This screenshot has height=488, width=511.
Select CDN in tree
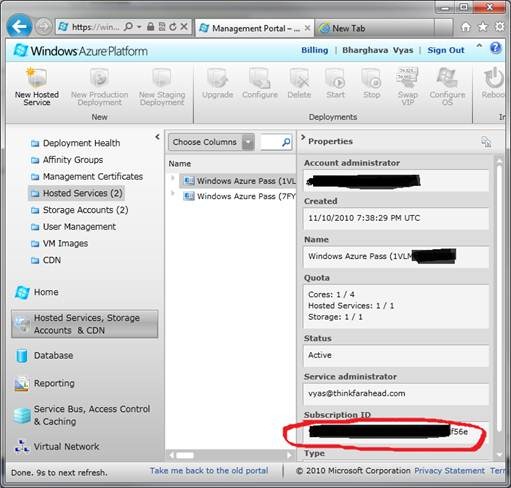46,260
